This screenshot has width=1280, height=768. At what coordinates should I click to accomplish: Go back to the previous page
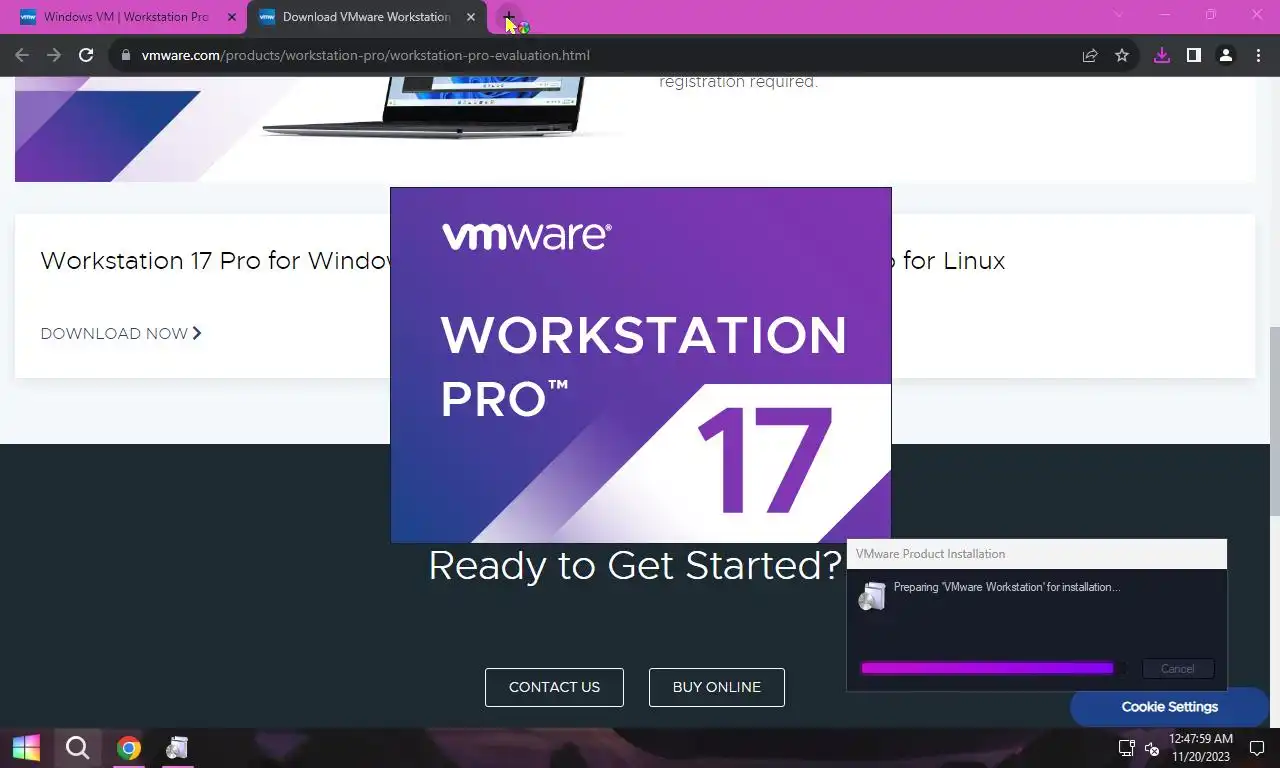[x=22, y=55]
